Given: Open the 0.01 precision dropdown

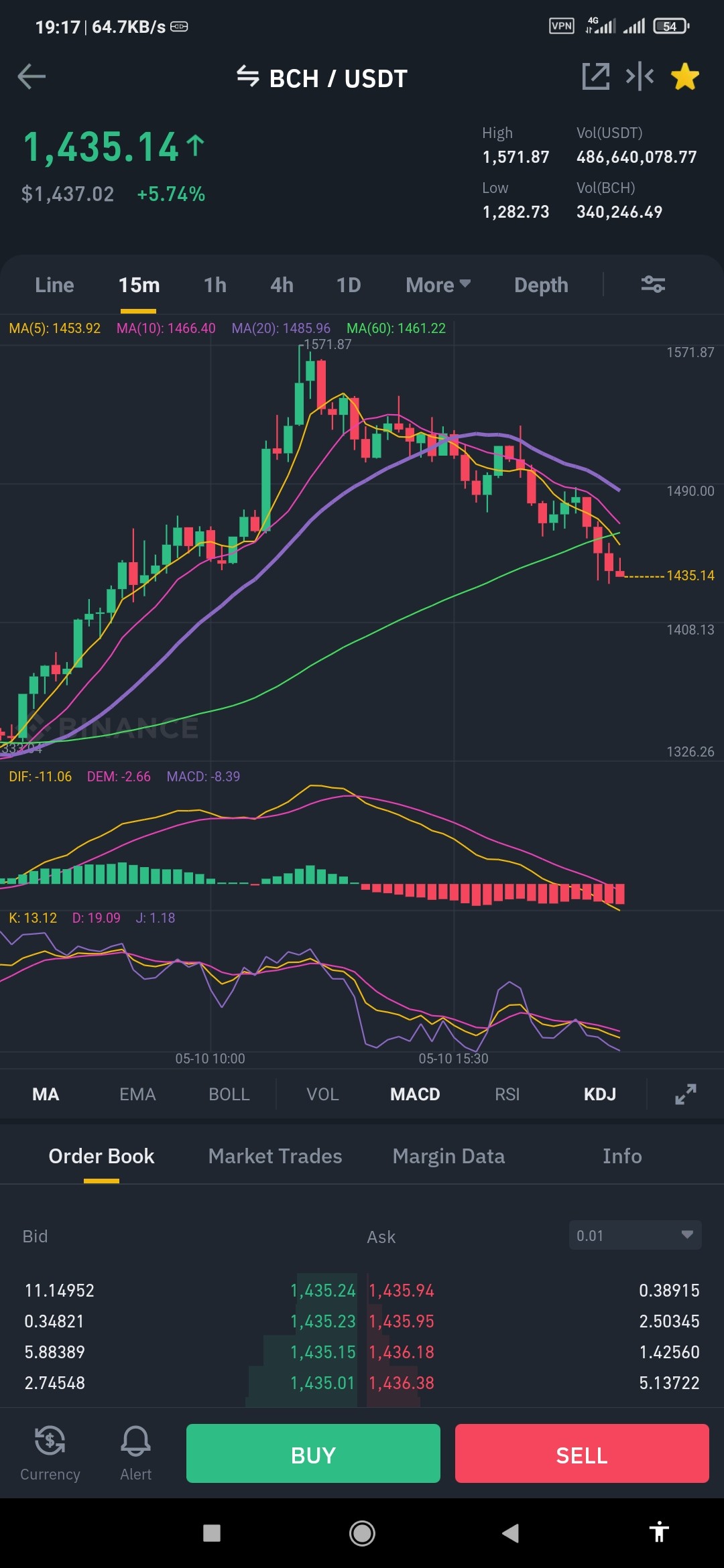Looking at the screenshot, I should [x=635, y=1236].
